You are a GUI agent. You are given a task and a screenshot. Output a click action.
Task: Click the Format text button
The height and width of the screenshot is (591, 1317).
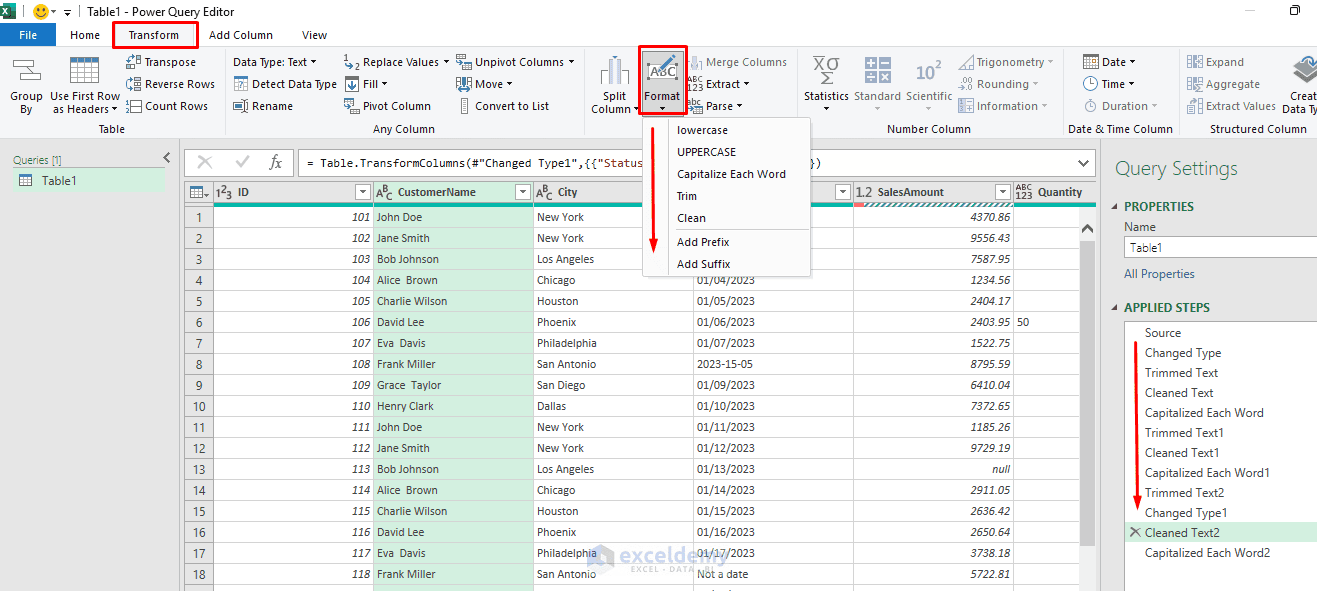(662, 84)
